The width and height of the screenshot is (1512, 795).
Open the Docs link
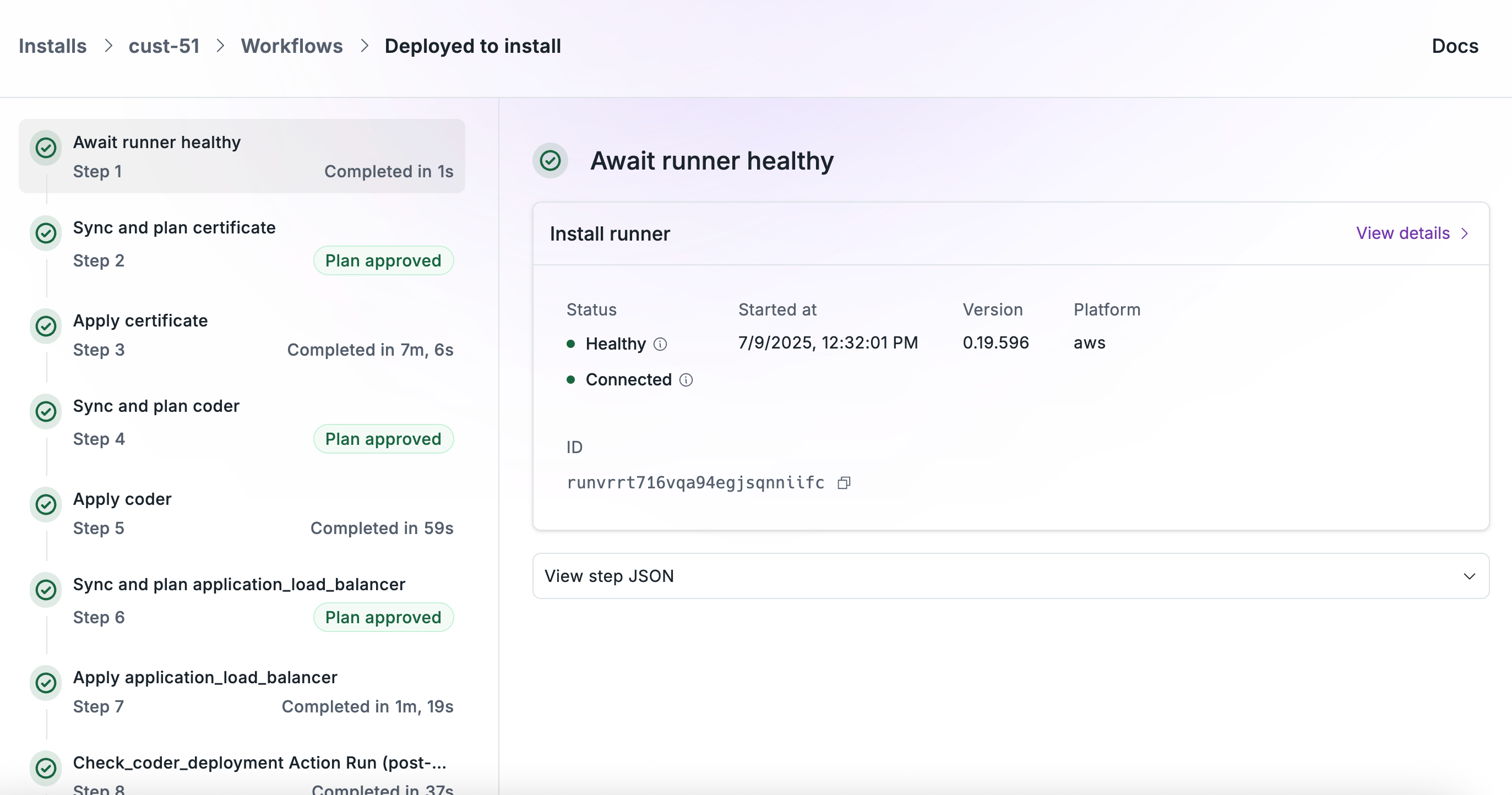pyautogui.click(x=1455, y=46)
